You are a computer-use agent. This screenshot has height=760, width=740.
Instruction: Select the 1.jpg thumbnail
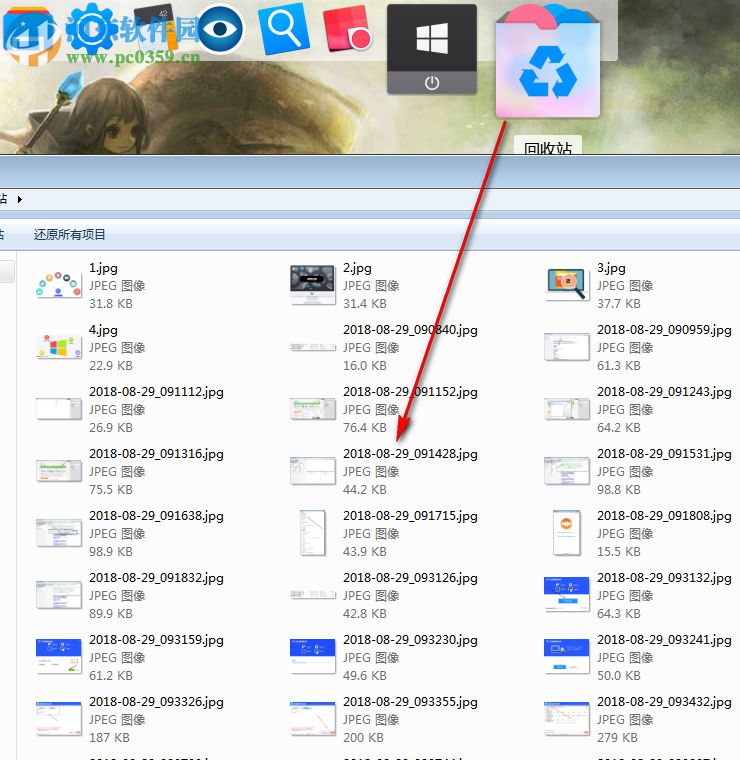click(59, 285)
